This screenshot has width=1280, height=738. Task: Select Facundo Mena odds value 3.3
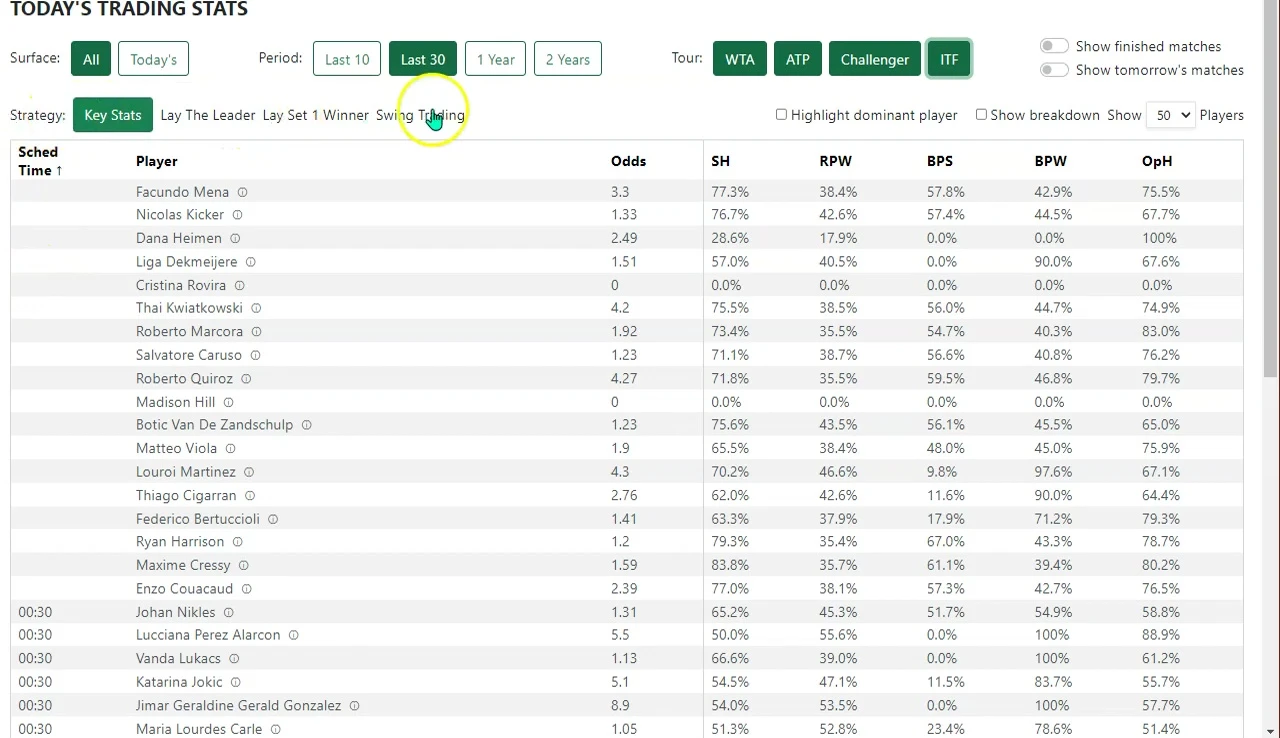pos(620,192)
